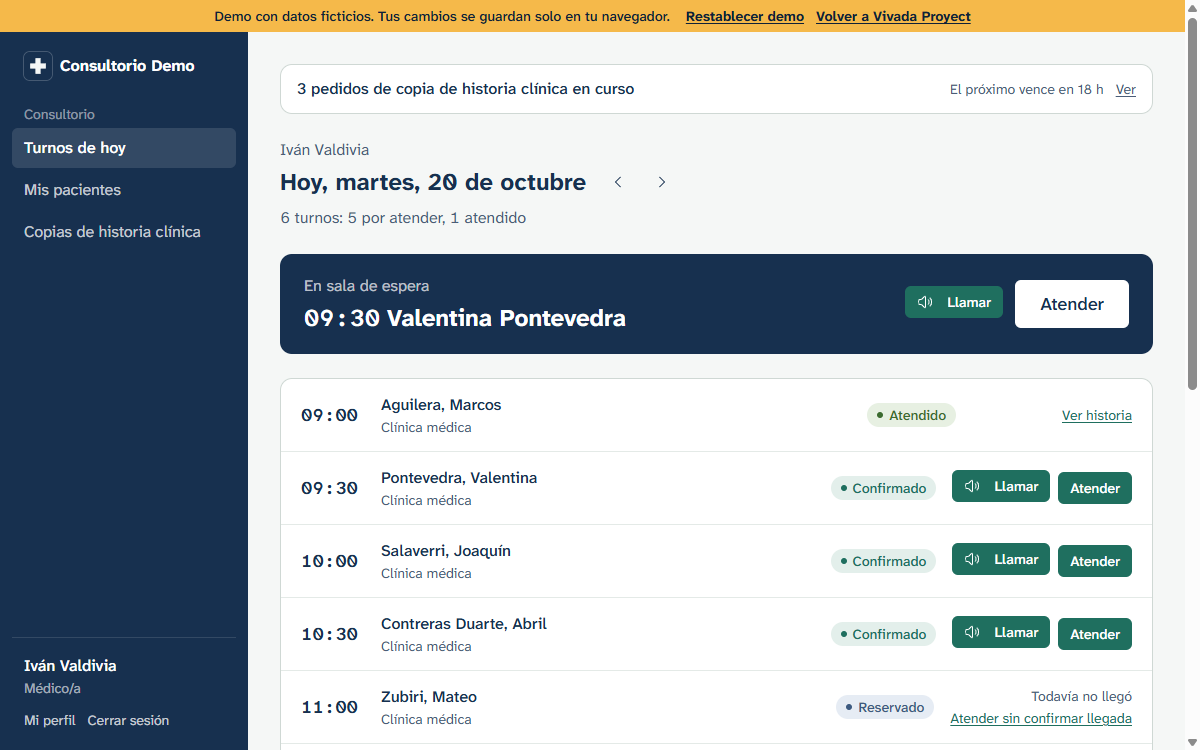Click the Consultorio Demo cross logo icon
This screenshot has width=1200, height=750.
38,66
